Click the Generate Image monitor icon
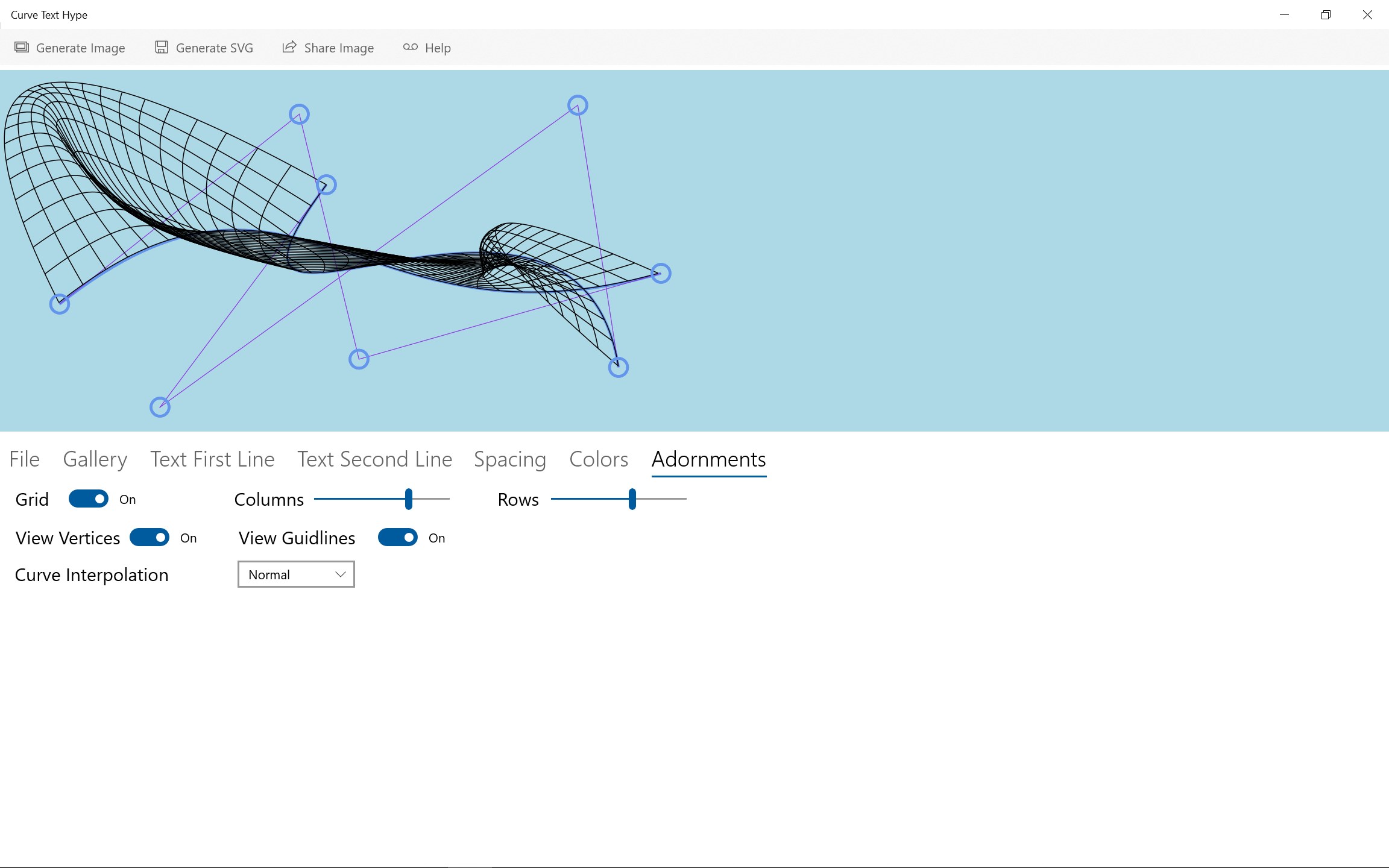The image size is (1389, 868). [x=22, y=47]
